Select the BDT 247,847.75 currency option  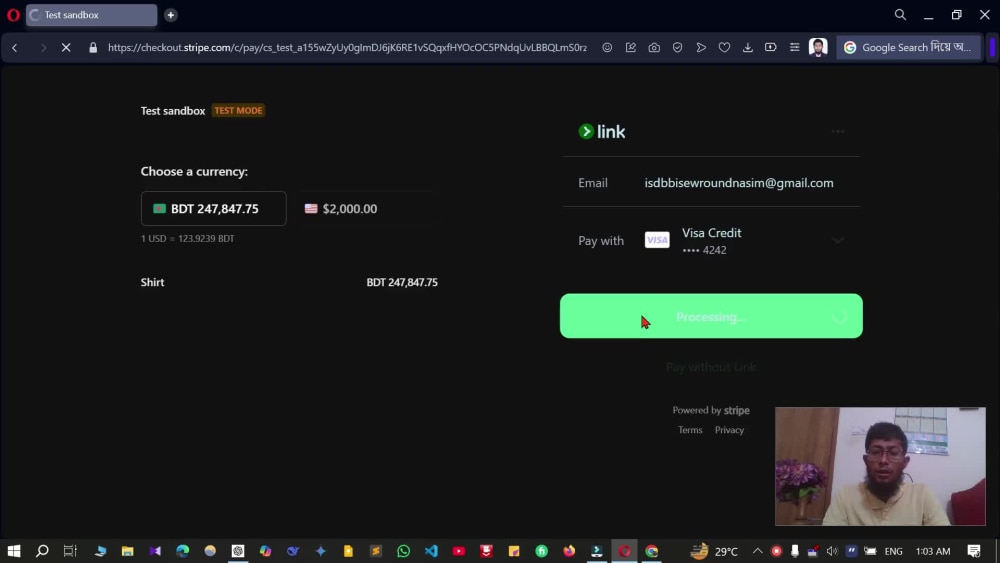point(214,208)
